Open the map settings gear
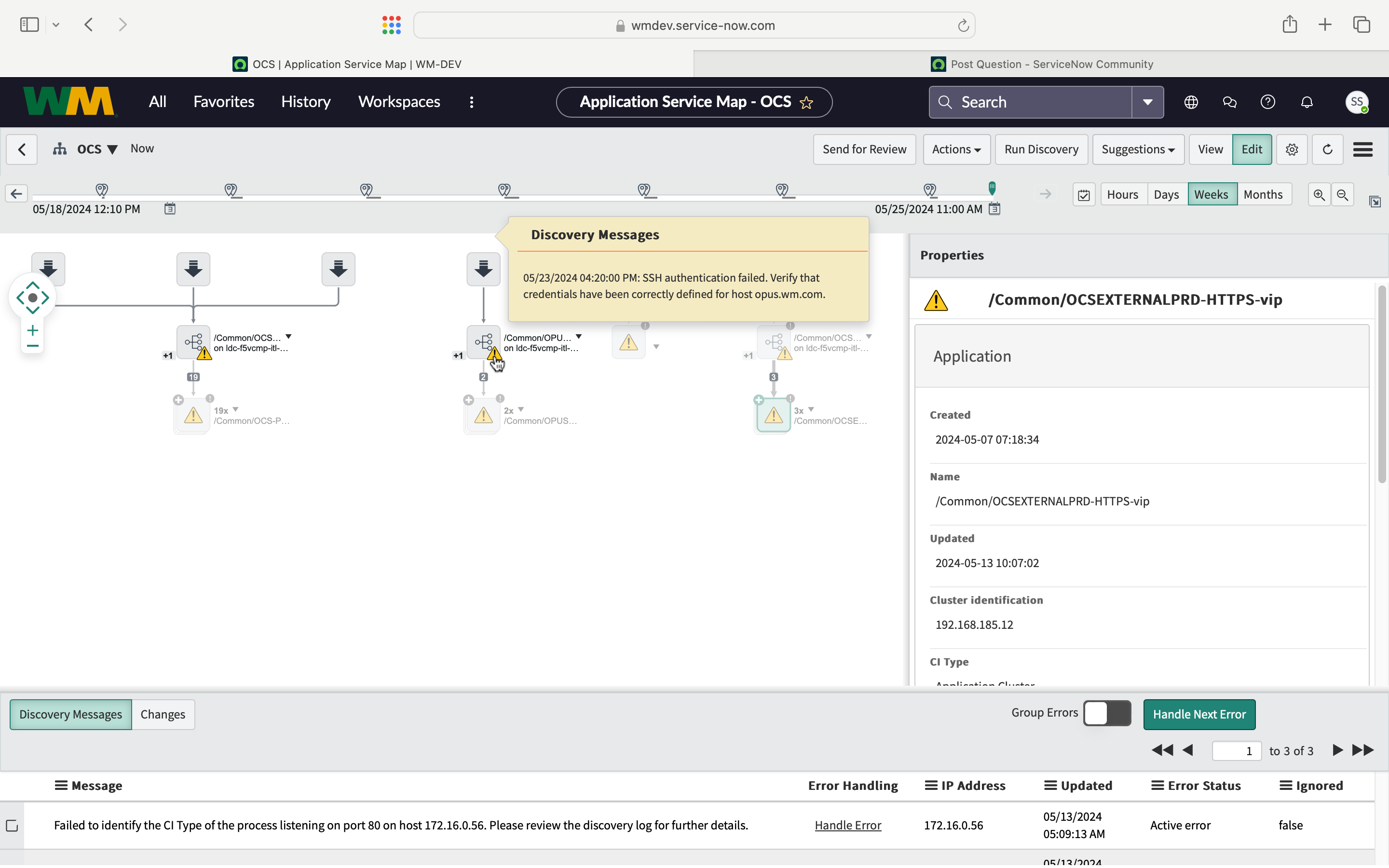This screenshot has height=868, width=1389. point(1292,149)
